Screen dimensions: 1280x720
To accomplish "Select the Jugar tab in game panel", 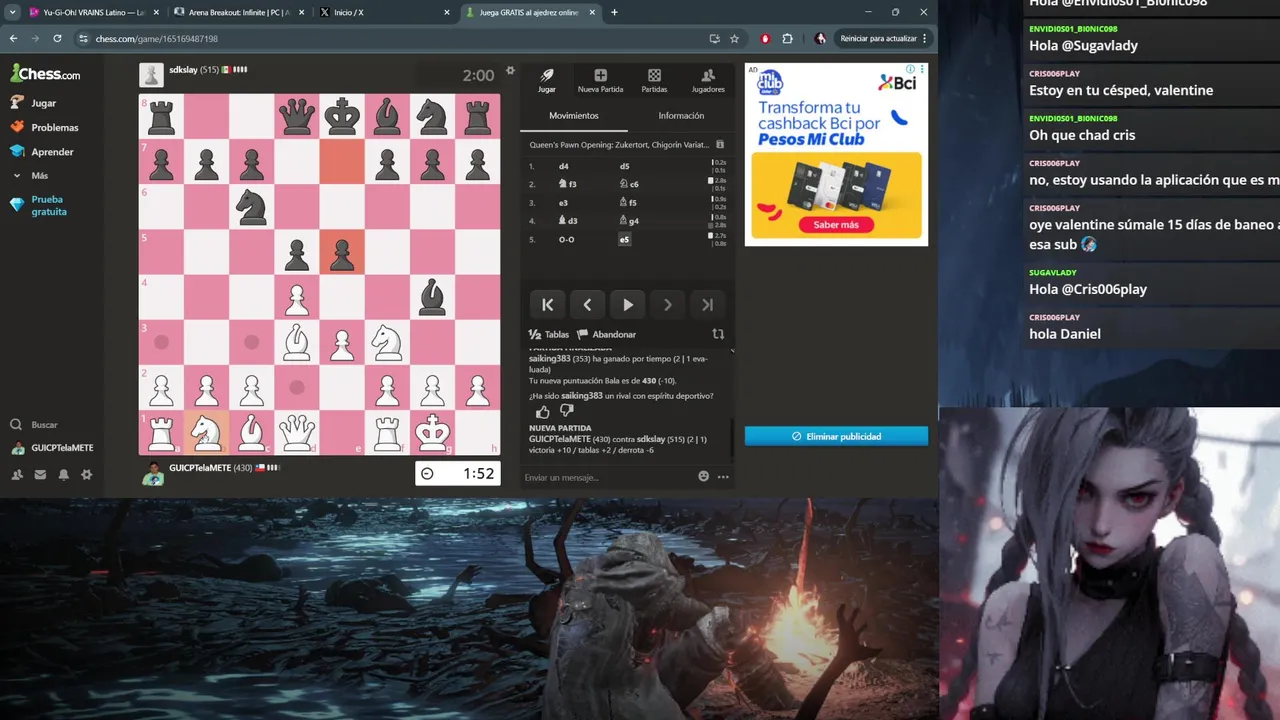I will [547, 81].
